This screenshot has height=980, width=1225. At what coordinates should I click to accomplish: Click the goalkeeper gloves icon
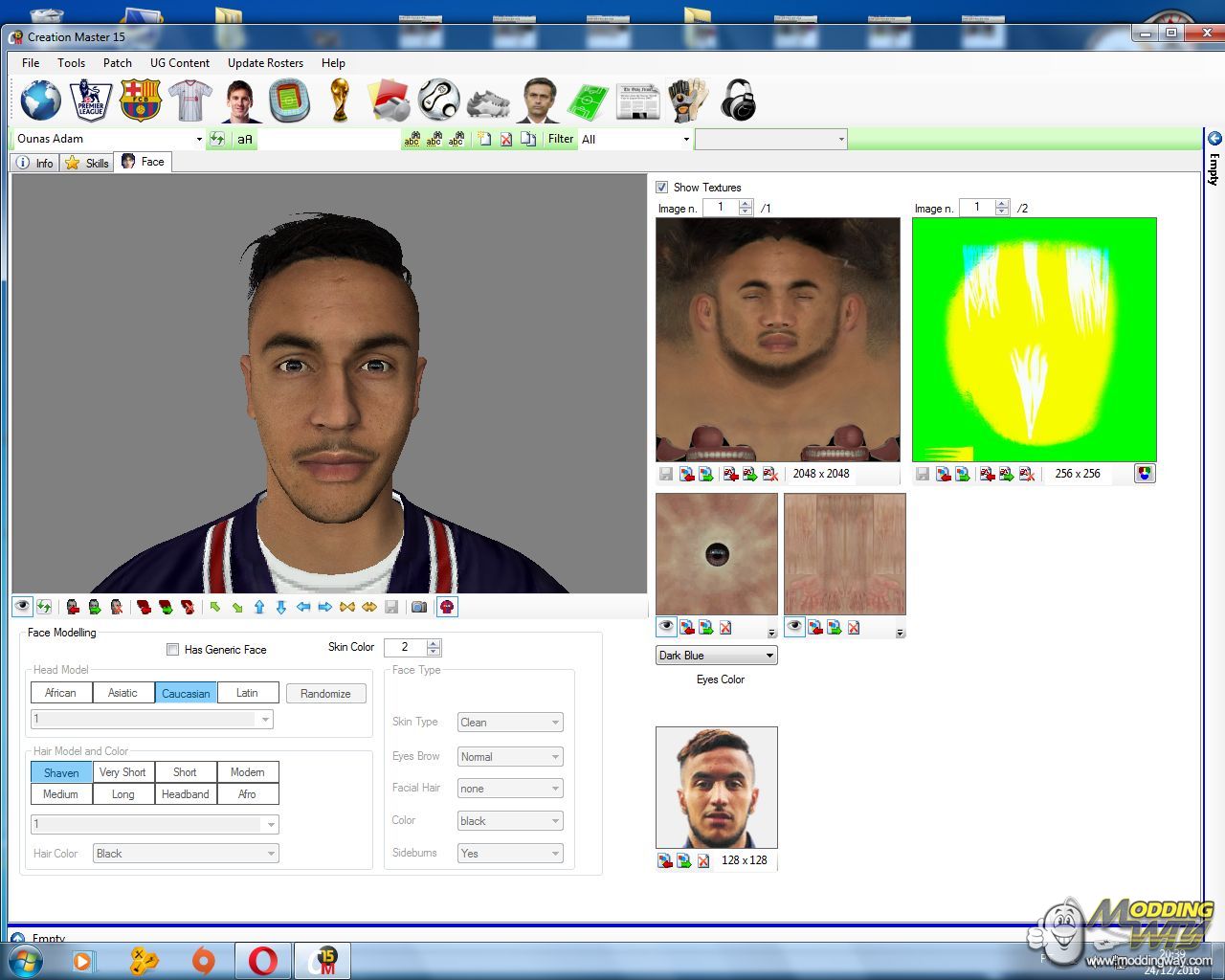(687, 100)
